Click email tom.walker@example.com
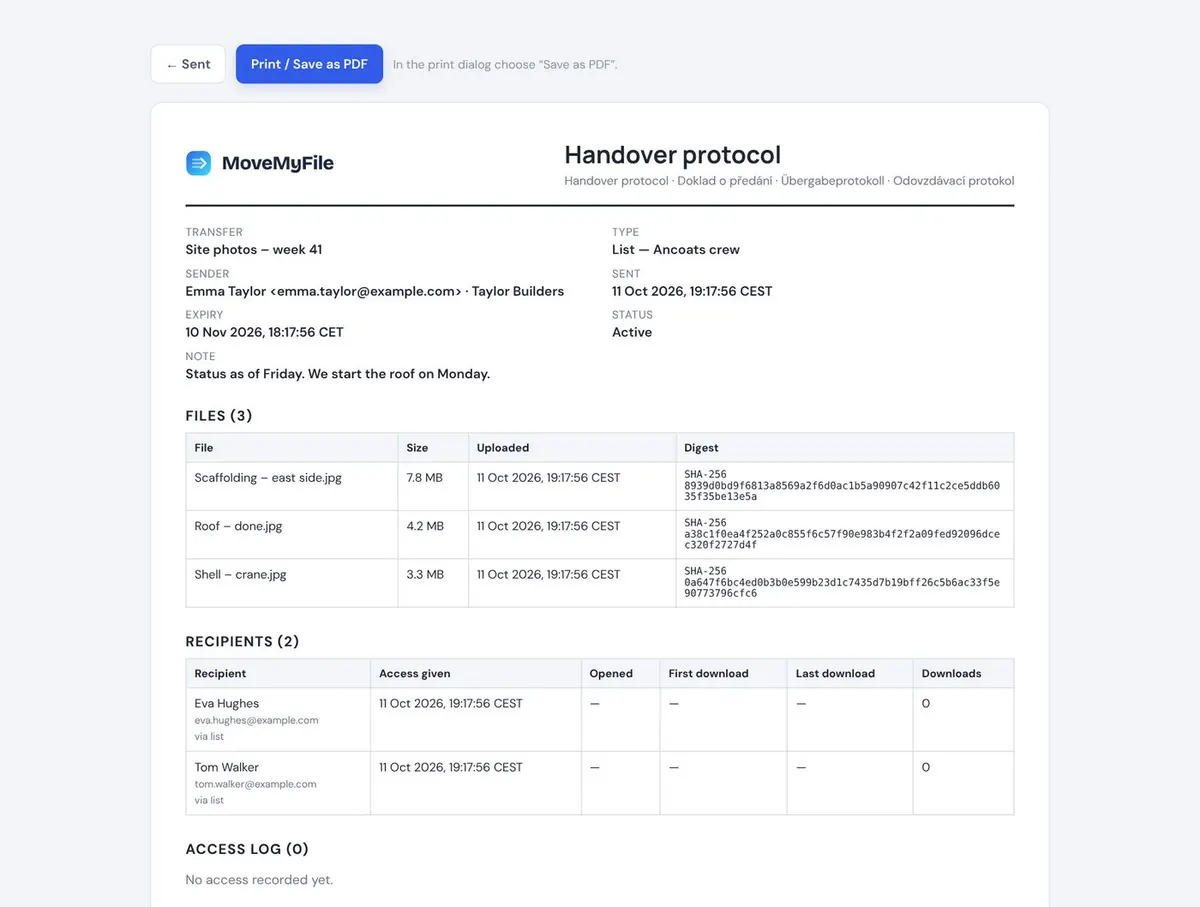1200x907 pixels. [x=256, y=784]
